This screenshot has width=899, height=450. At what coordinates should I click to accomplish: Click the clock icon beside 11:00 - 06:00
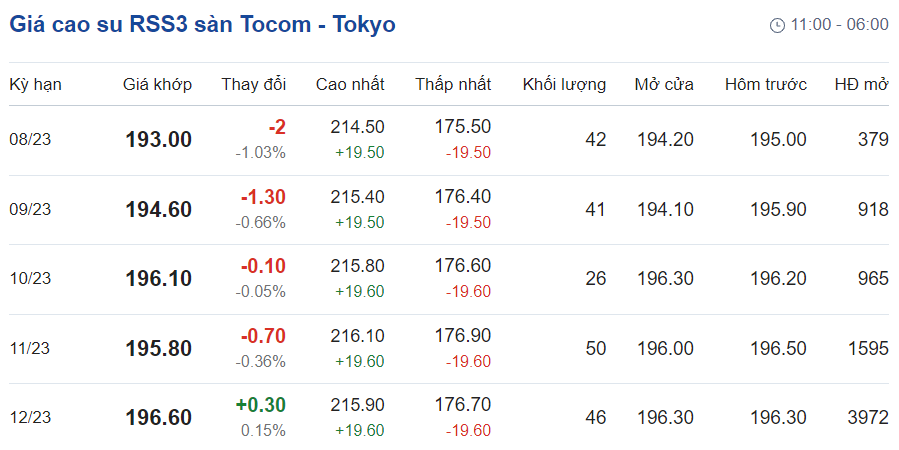pos(777,25)
